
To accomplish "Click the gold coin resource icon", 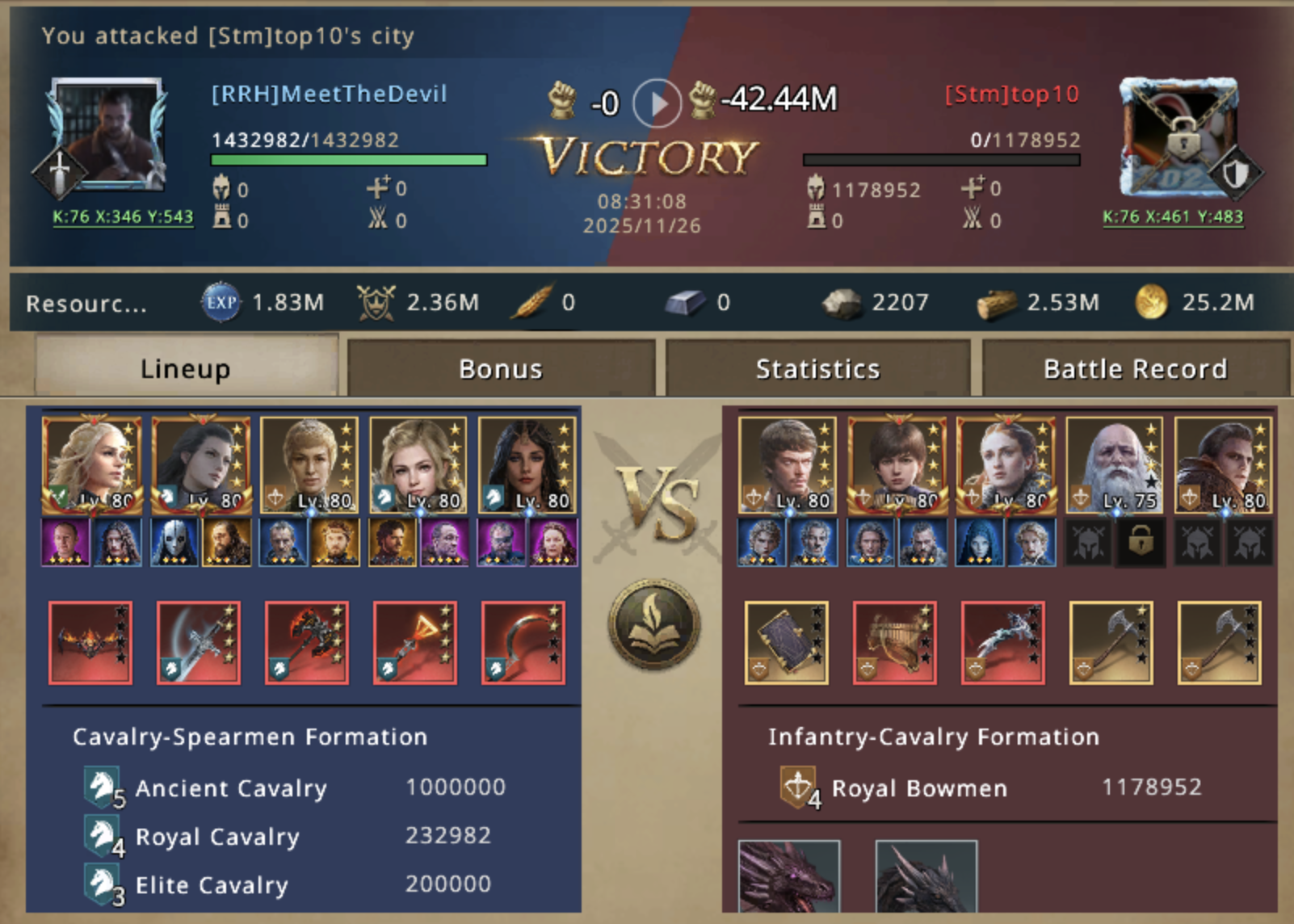I will (1151, 303).
